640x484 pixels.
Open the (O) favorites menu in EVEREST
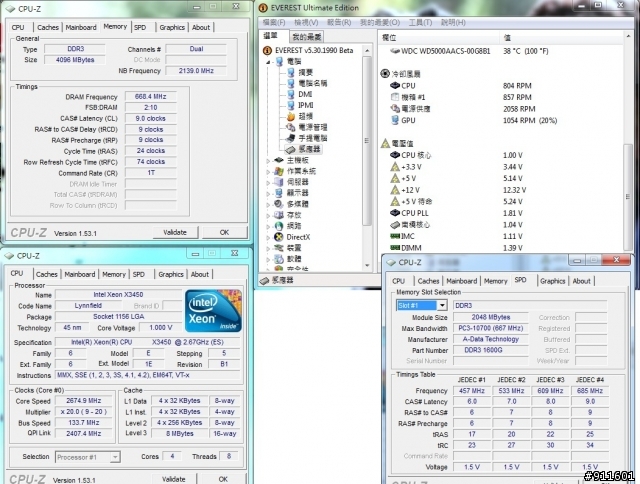tap(380, 22)
